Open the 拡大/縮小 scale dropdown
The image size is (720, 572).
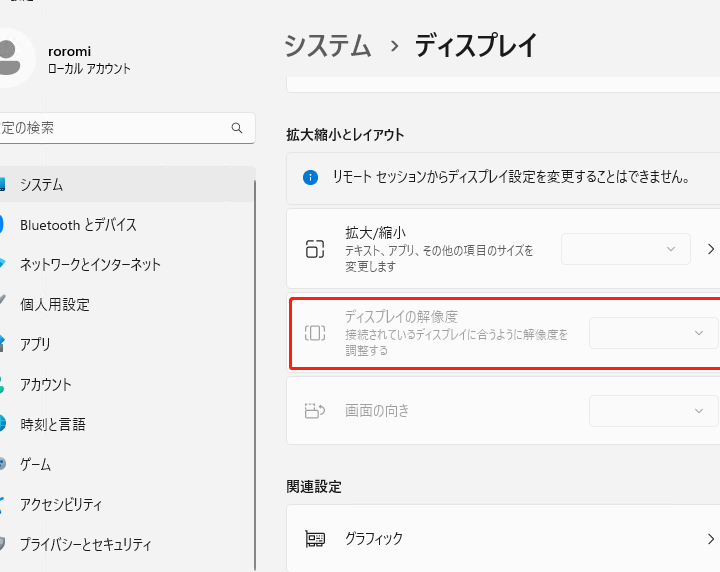626,249
